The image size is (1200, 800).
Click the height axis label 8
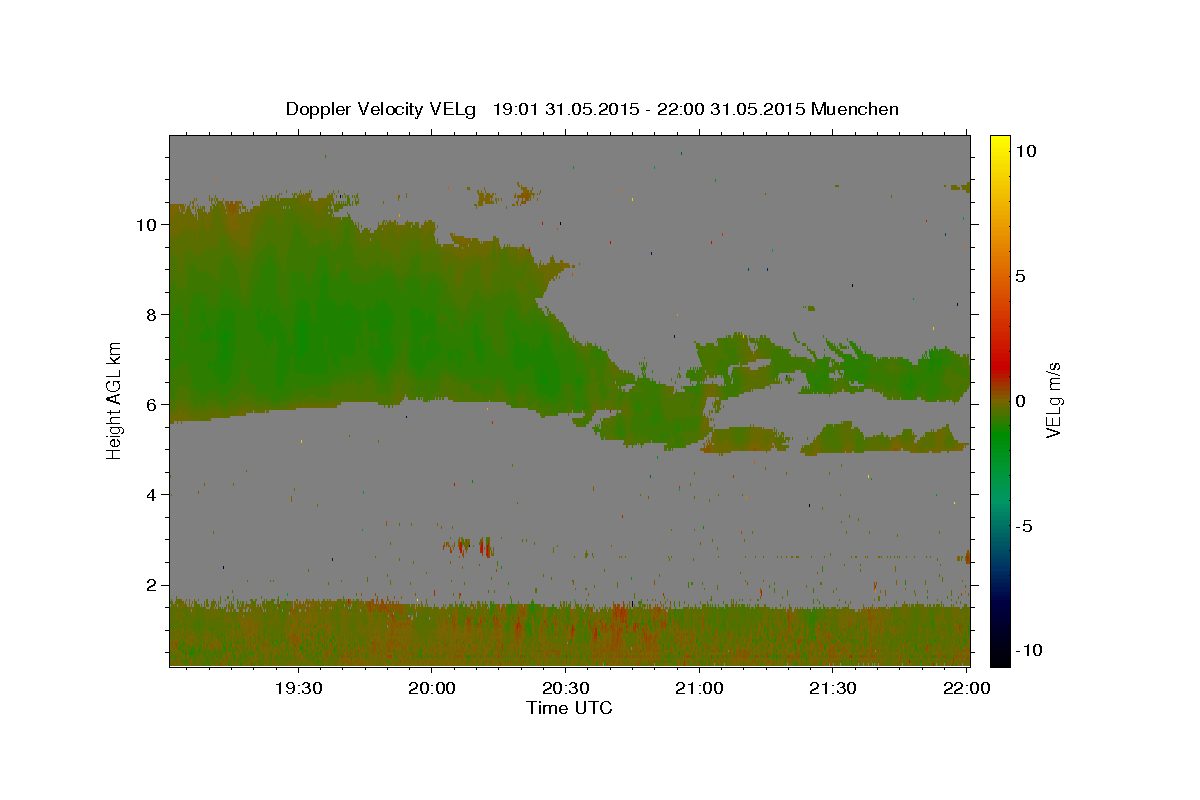click(x=152, y=314)
